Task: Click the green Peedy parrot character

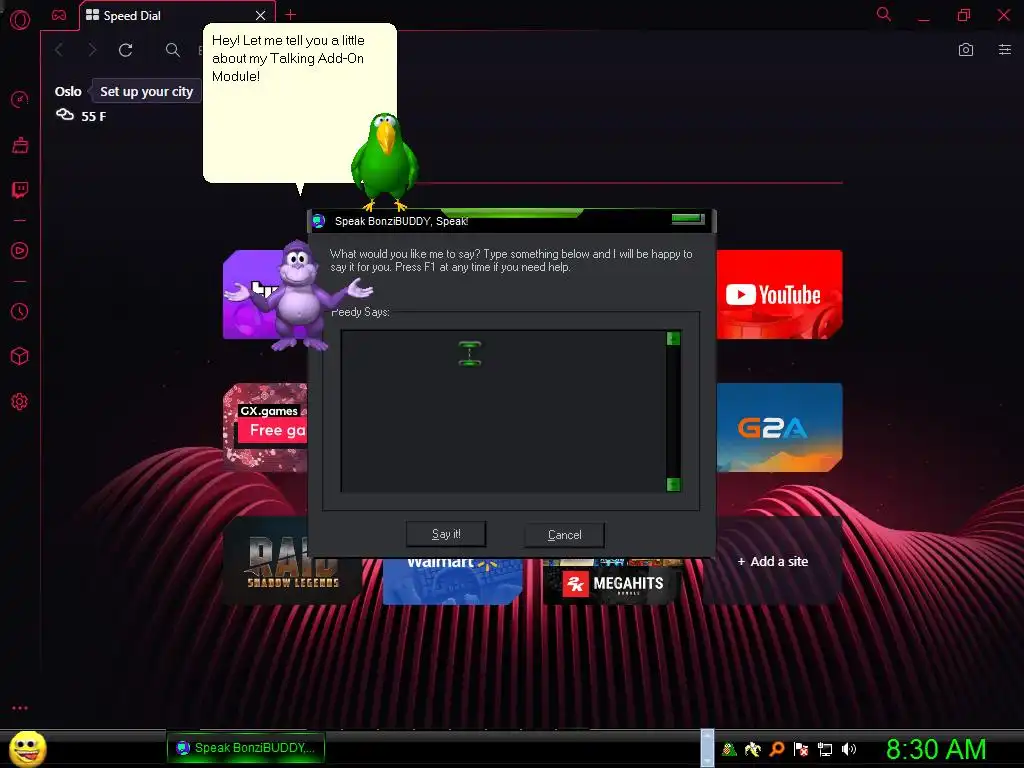Action: click(x=384, y=161)
